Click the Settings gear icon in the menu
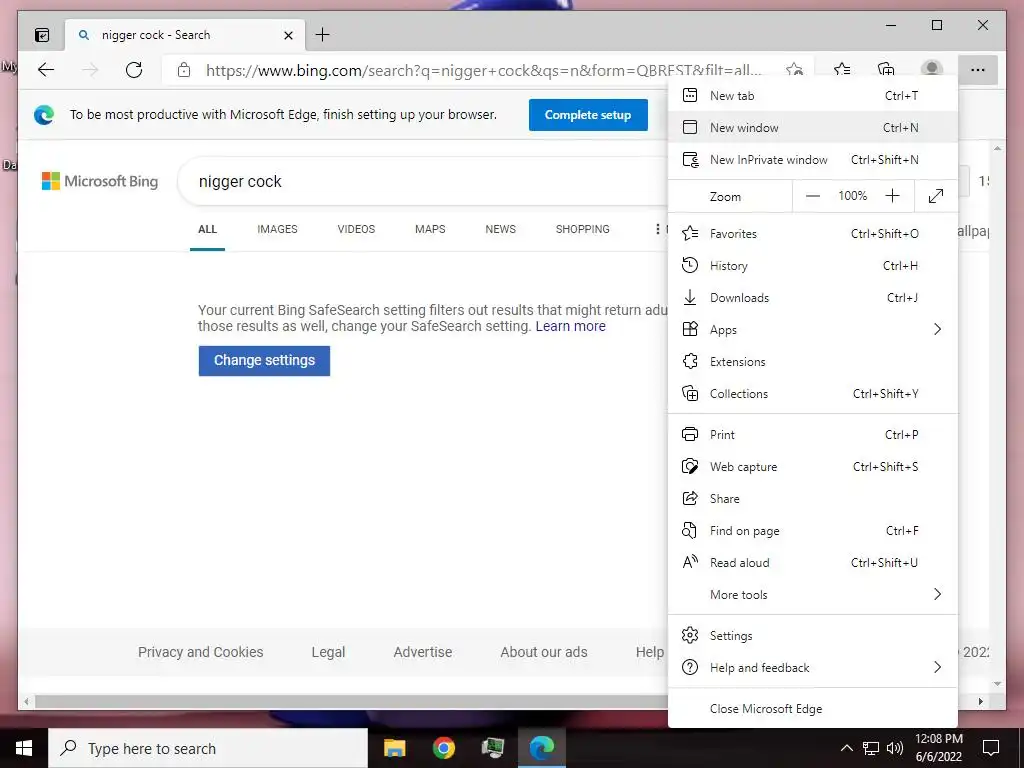The height and width of the screenshot is (768, 1024). tap(690, 635)
